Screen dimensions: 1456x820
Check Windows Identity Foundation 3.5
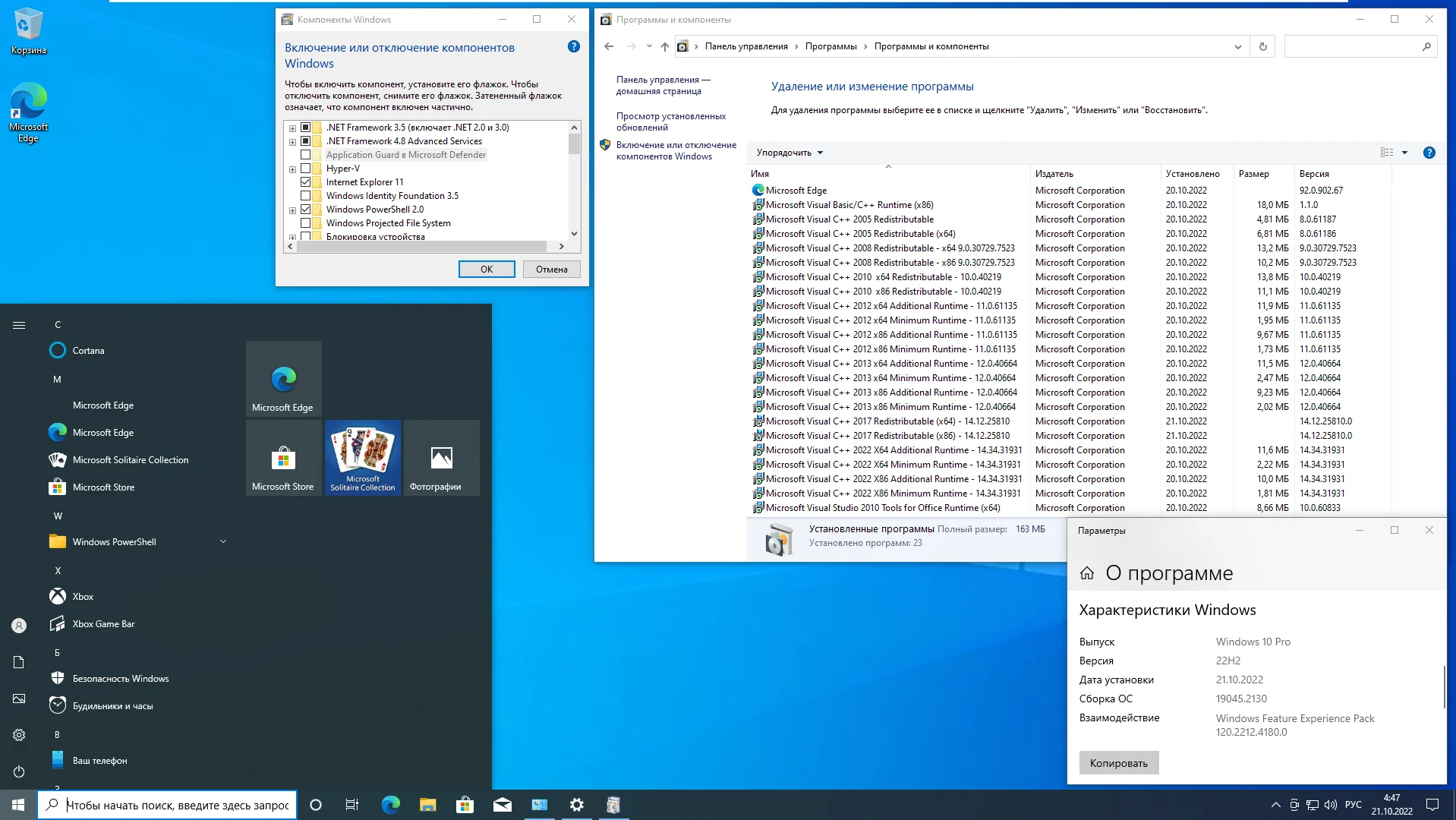click(306, 196)
